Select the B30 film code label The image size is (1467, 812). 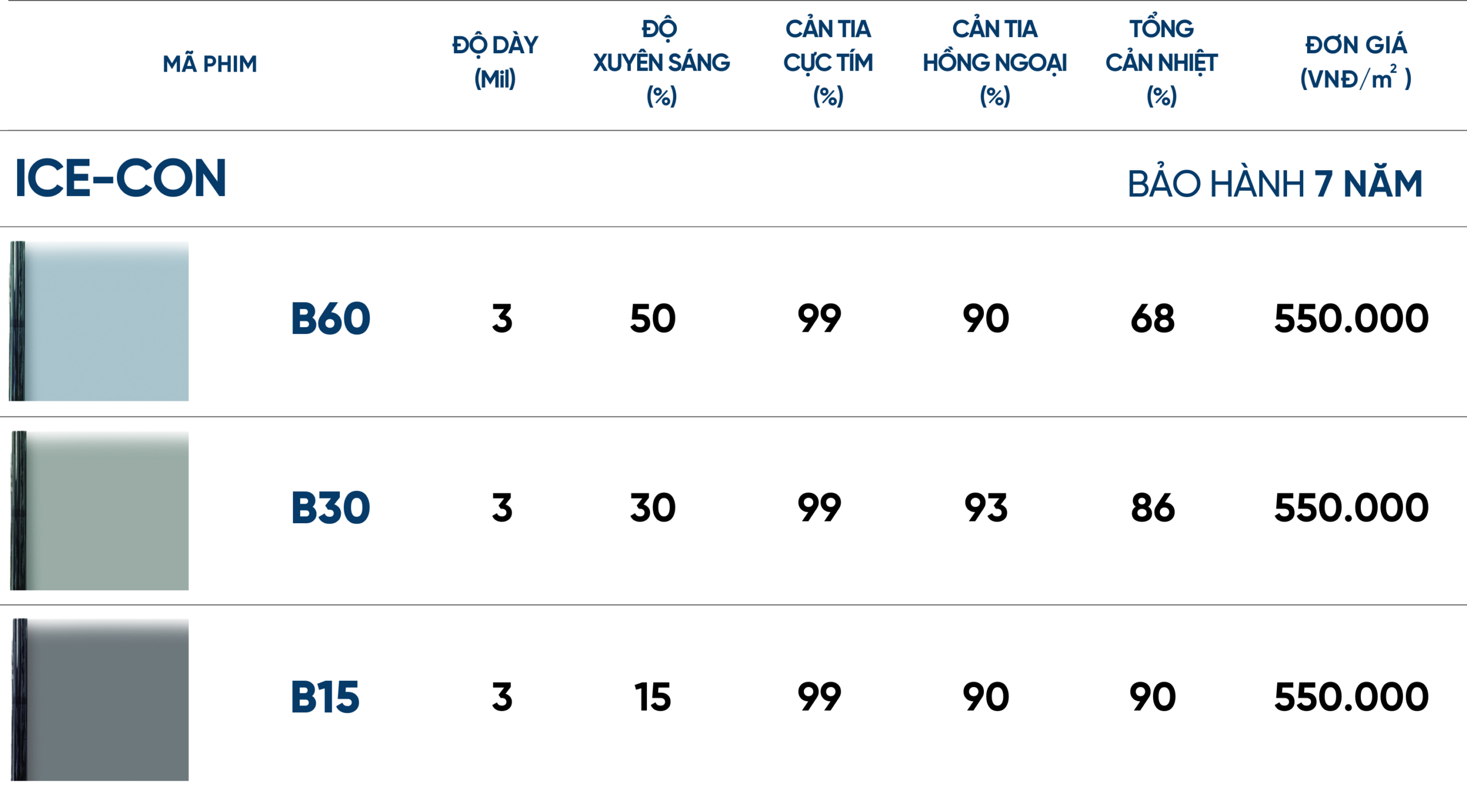pyautogui.click(x=331, y=508)
